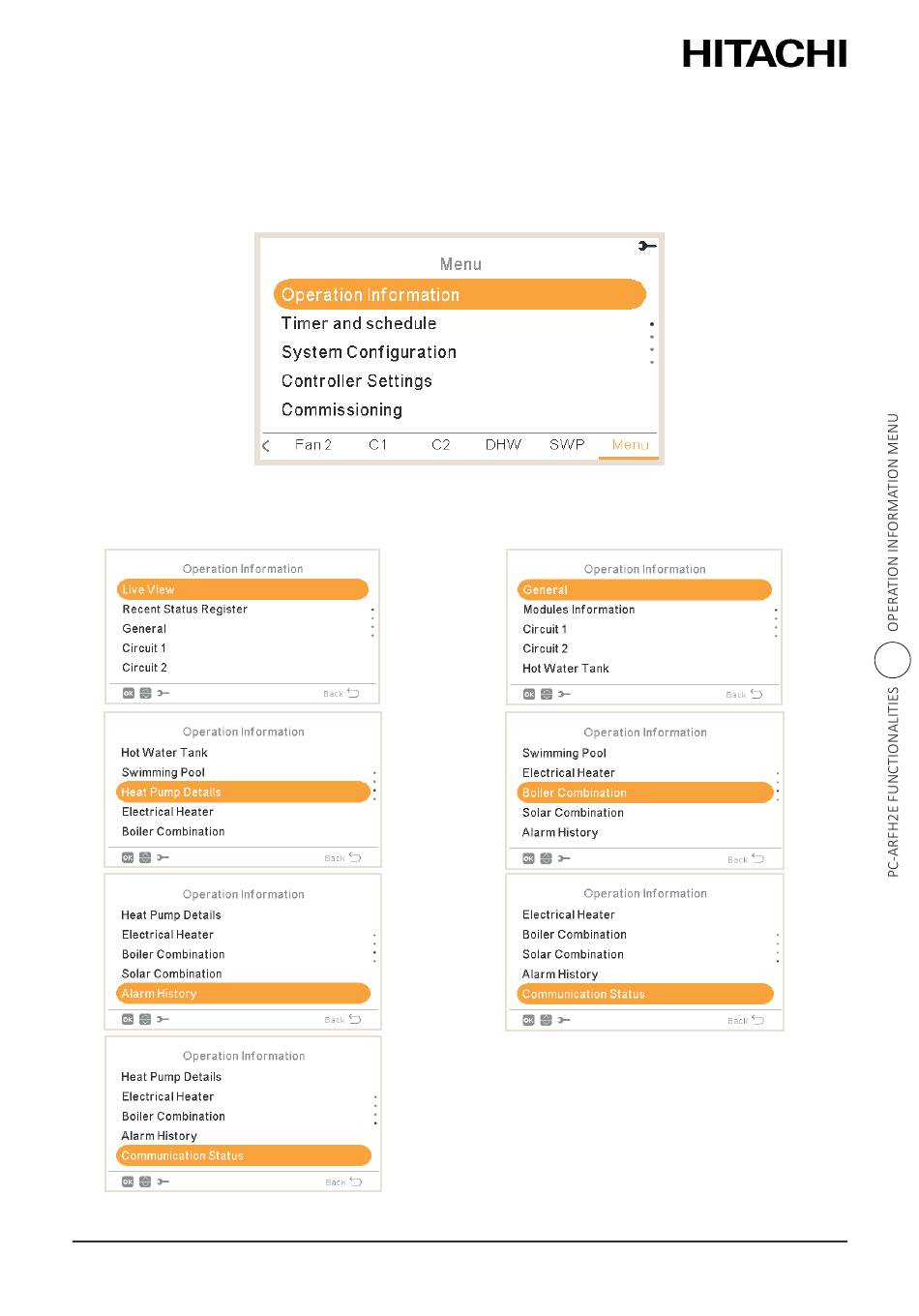Switch to the SWP tab

tap(567, 445)
